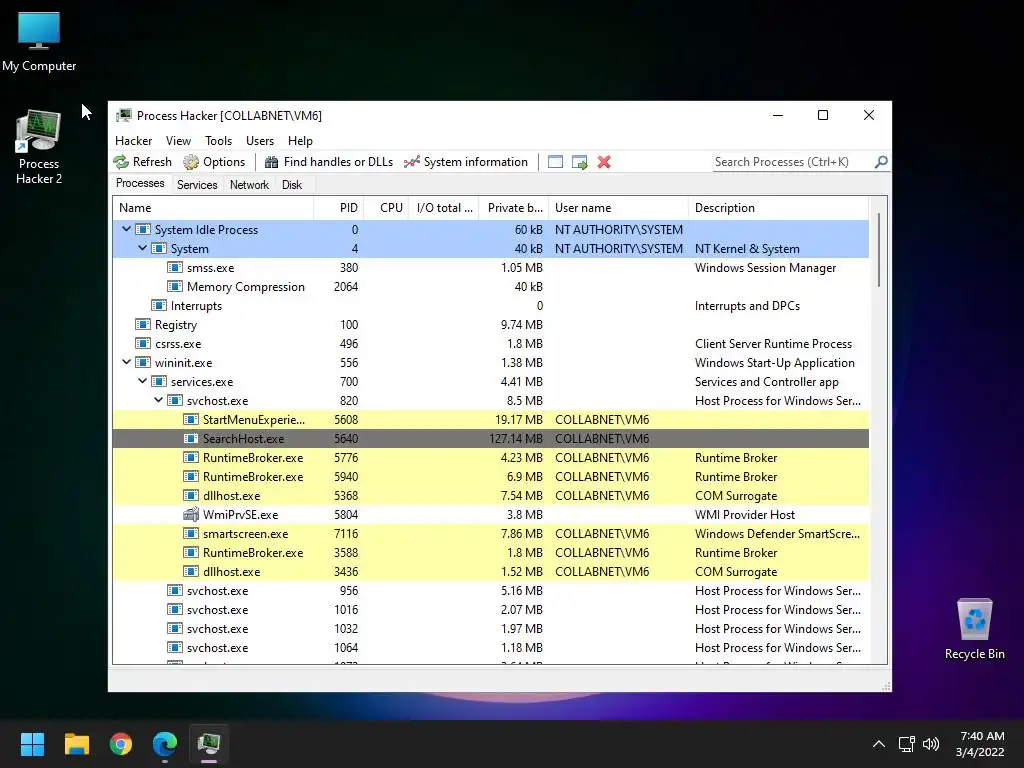Click the "127.14 MB" private bytes cell
Screen dimensions: 1024x768
(515, 438)
